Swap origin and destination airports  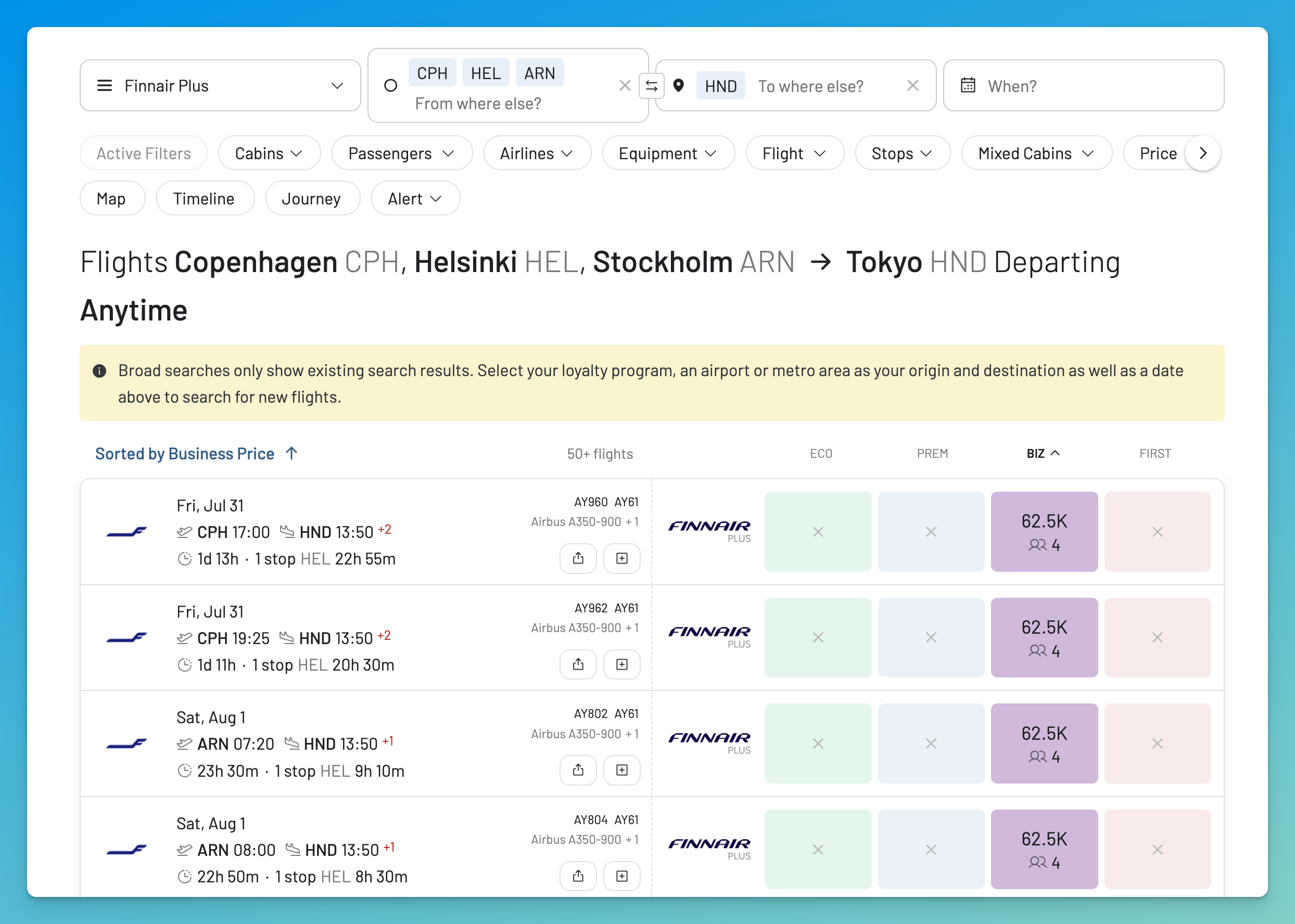tap(651, 86)
